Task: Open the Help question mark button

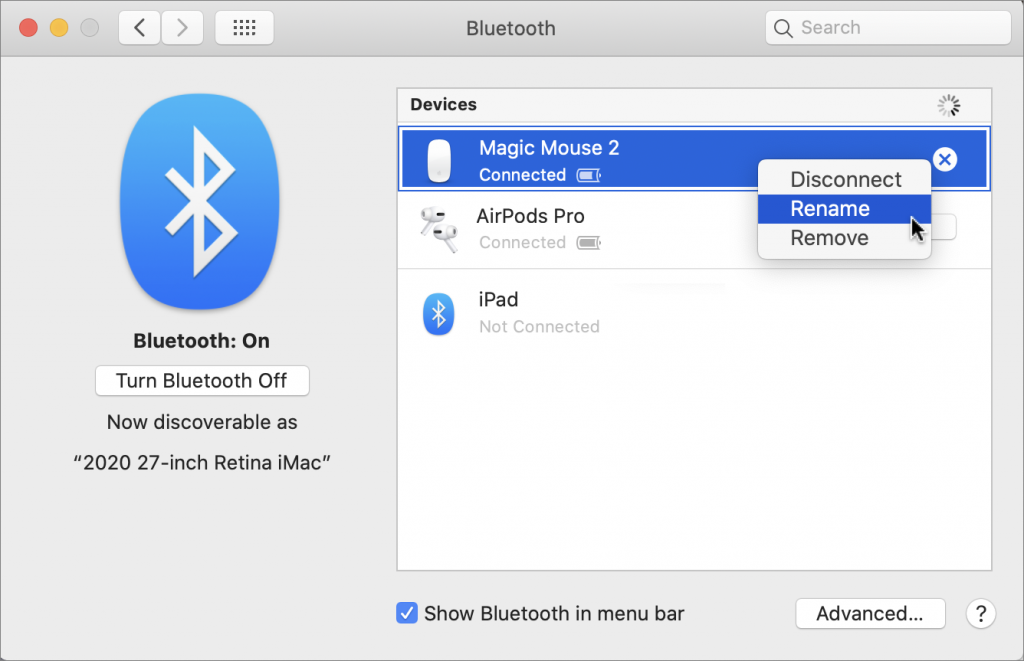Action: click(981, 613)
